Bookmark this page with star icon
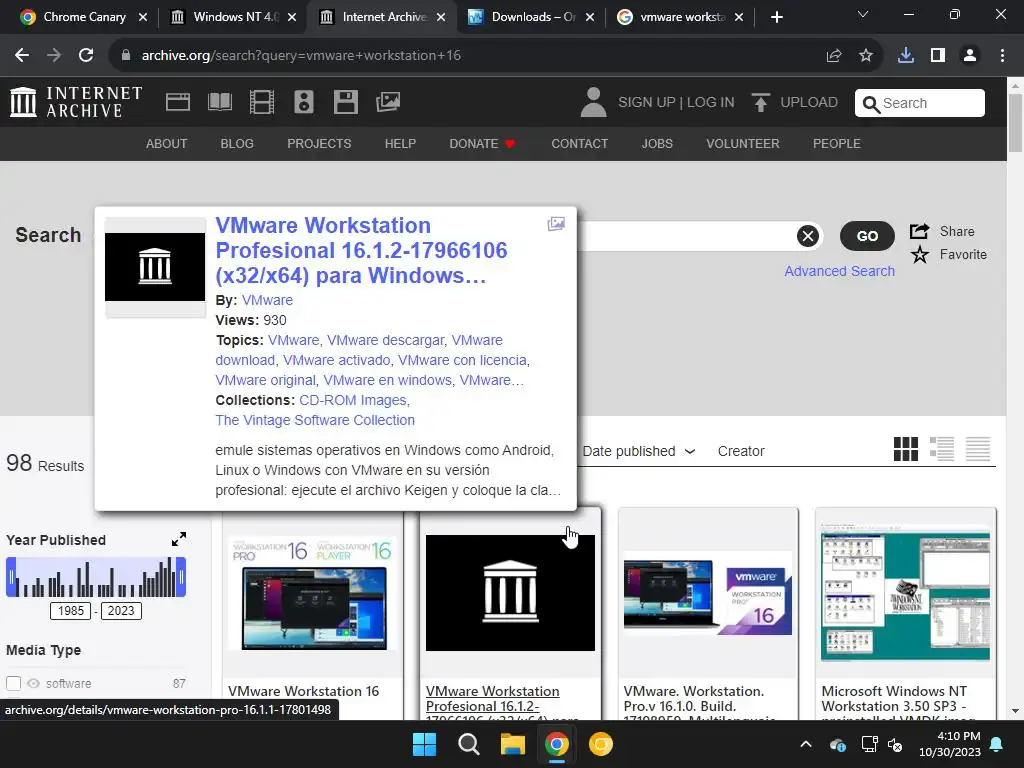 tap(866, 56)
